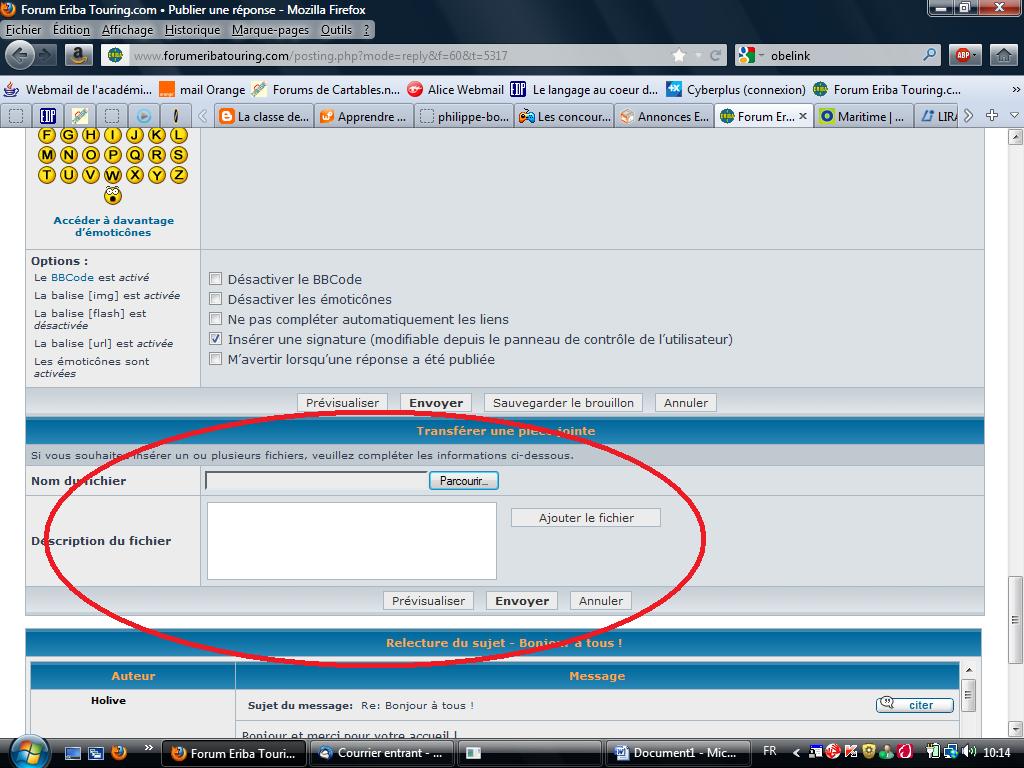Reload the page with refresh icon
This screenshot has width=1024, height=768.
point(715,56)
